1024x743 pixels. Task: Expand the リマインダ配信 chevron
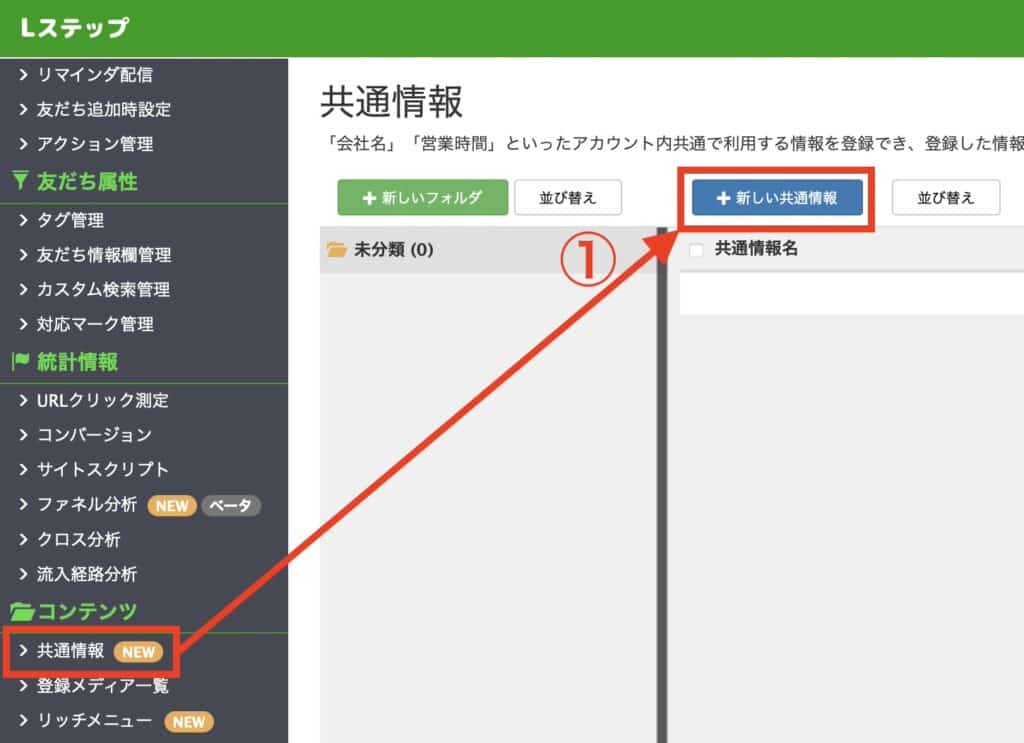click(x=24, y=74)
